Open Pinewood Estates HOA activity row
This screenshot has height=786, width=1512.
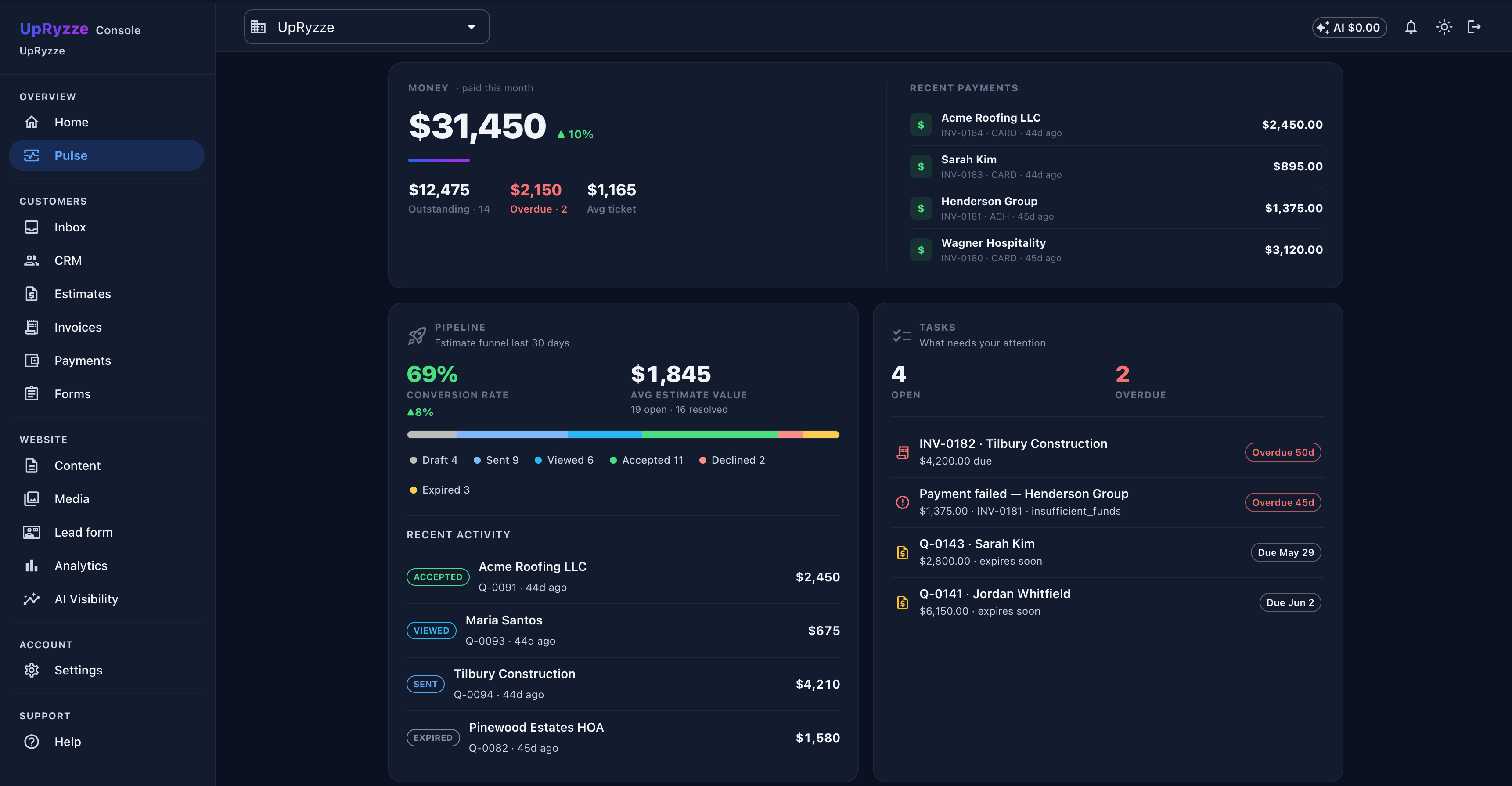623,738
